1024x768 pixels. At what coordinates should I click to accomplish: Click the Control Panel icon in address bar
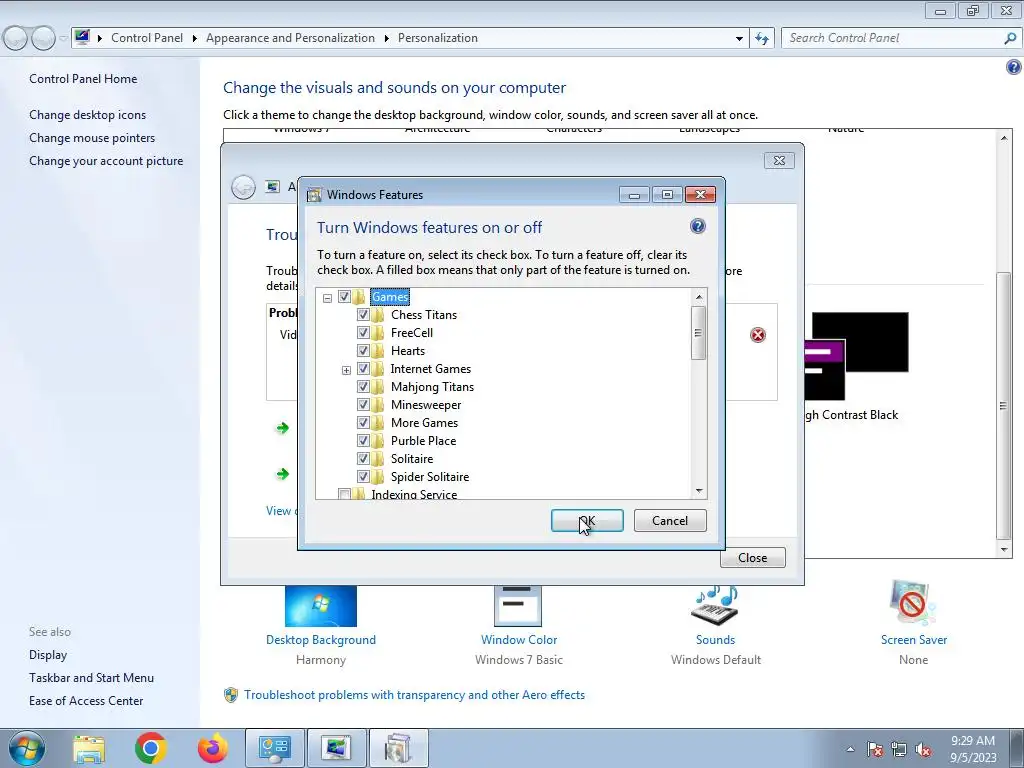82,37
